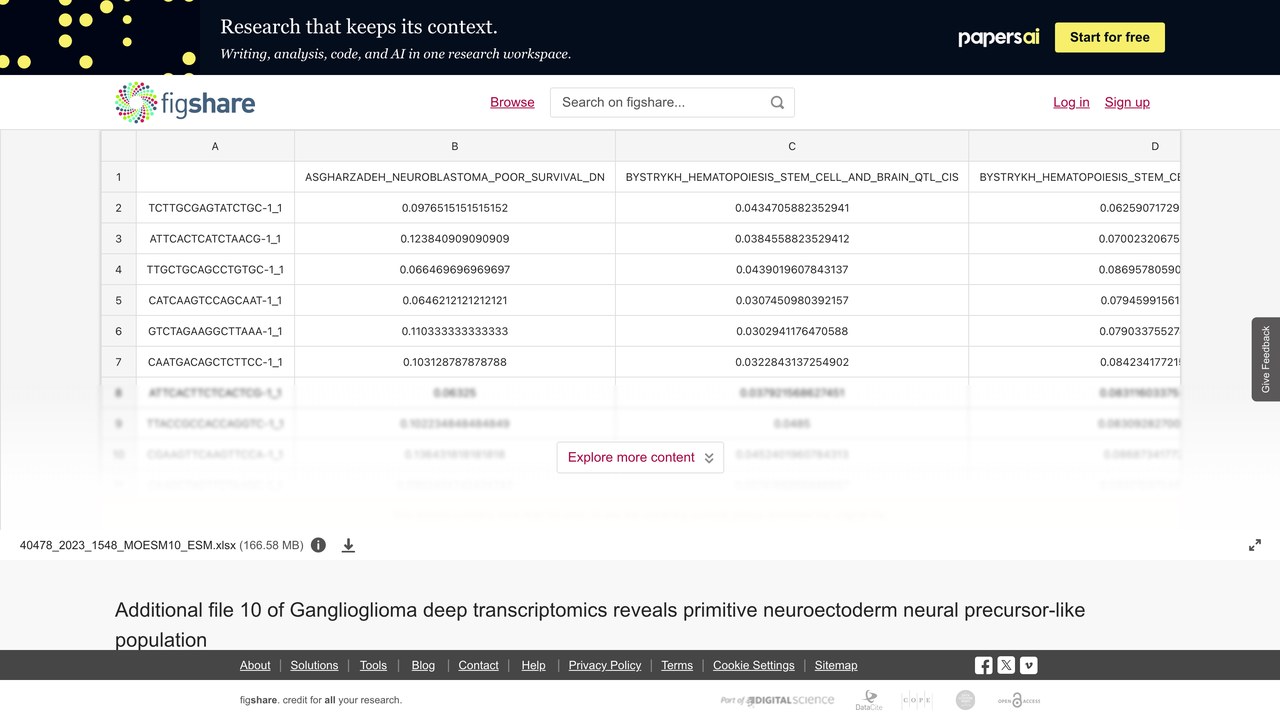
Task: Click the Sign up link
Action: pyautogui.click(x=1127, y=102)
